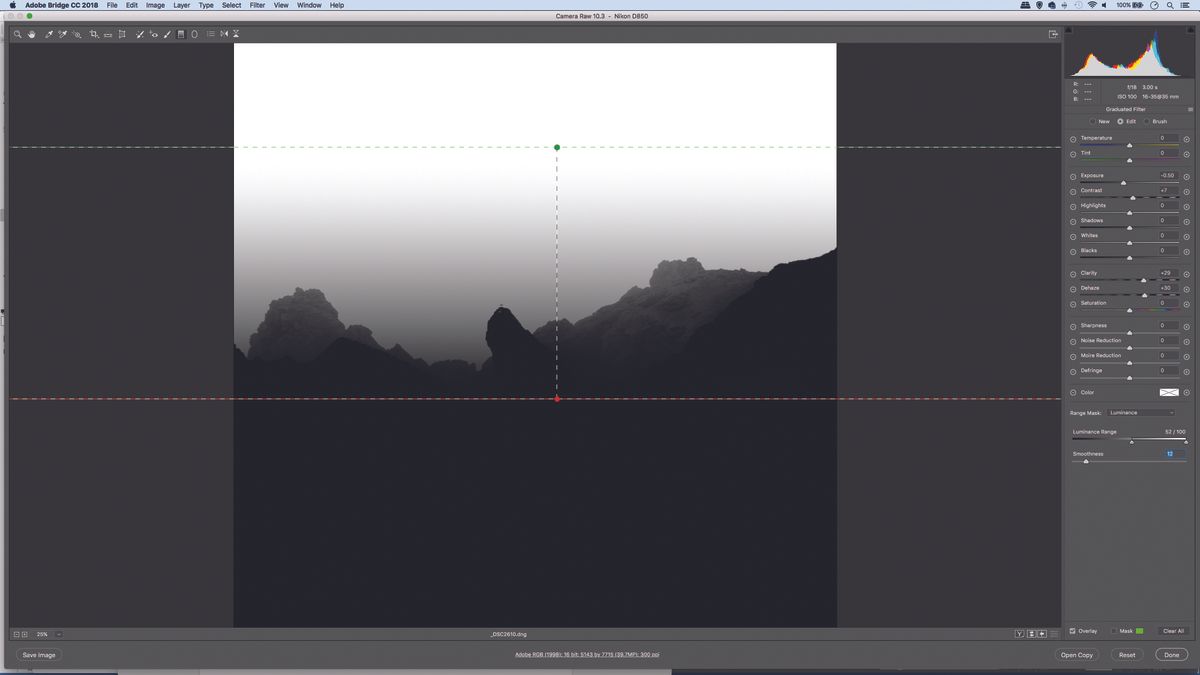Select the Zoom tool
This screenshot has width=1200, height=675.
coord(16,33)
